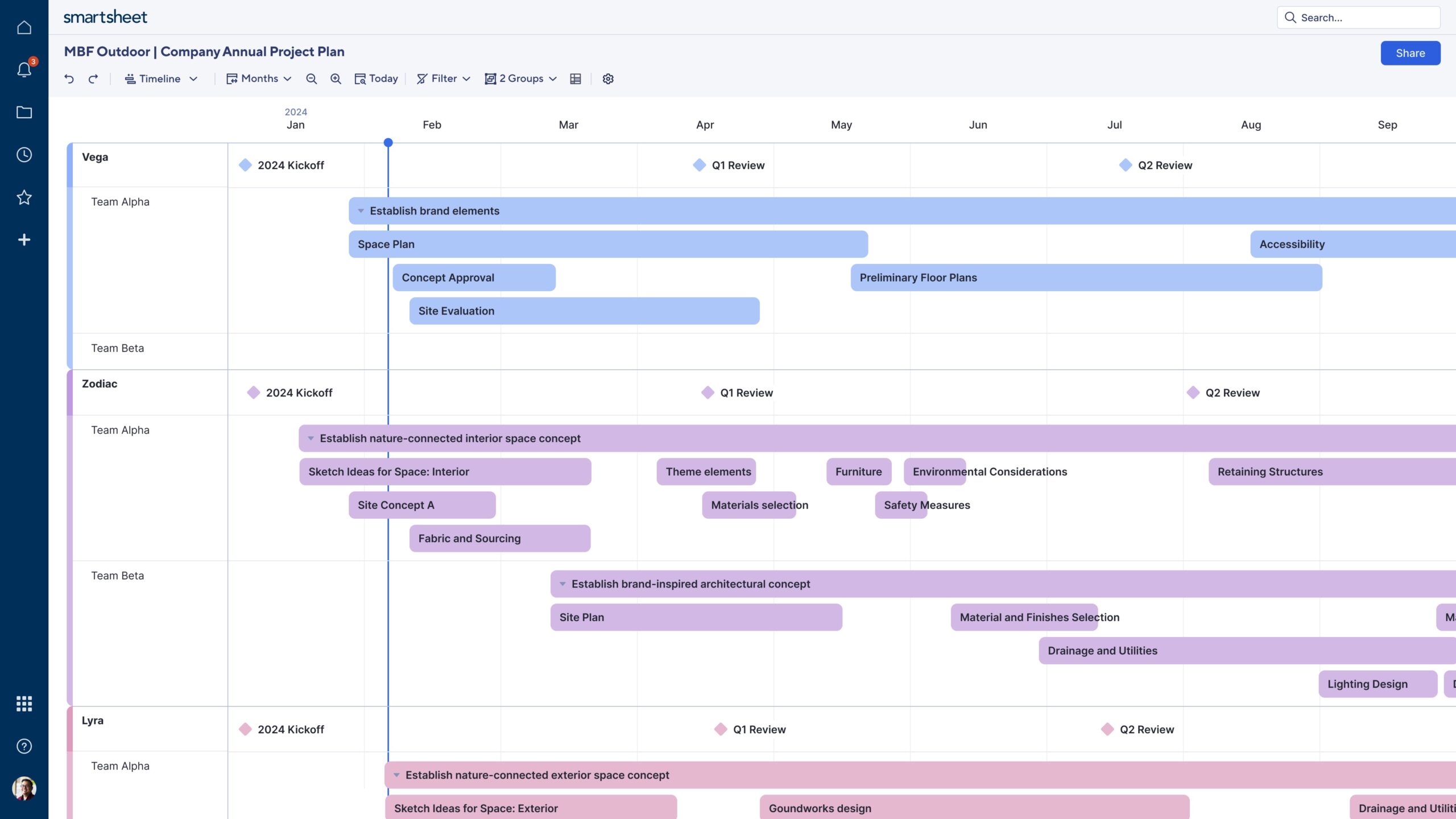Jump to Today on the timeline
1456x819 pixels.
point(376,78)
